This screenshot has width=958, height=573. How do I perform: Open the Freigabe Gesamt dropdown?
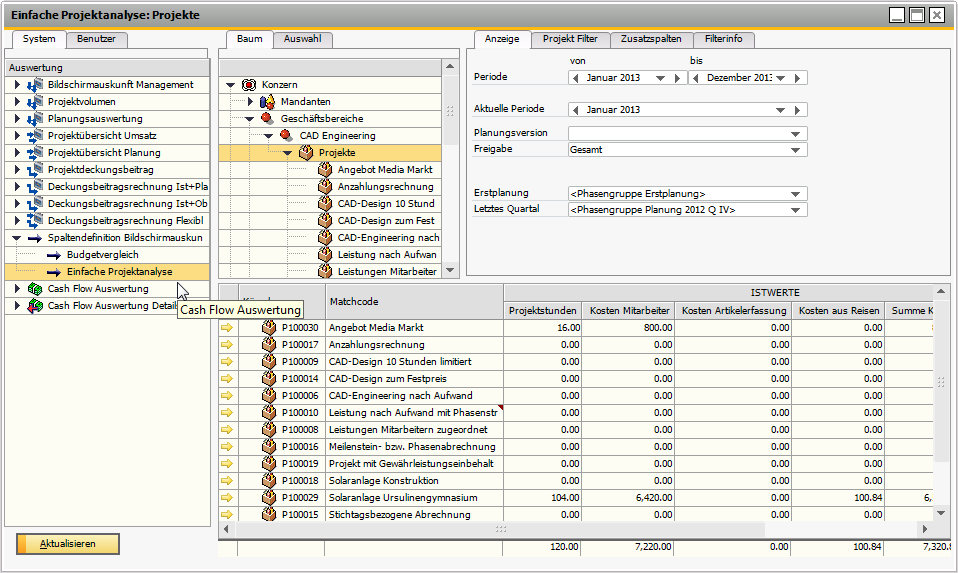click(796, 150)
